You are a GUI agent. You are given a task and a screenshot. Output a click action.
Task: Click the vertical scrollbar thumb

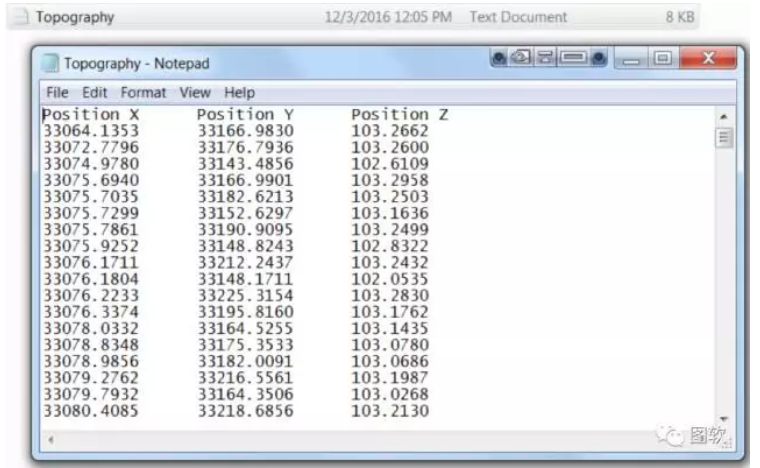tap(724, 138)
